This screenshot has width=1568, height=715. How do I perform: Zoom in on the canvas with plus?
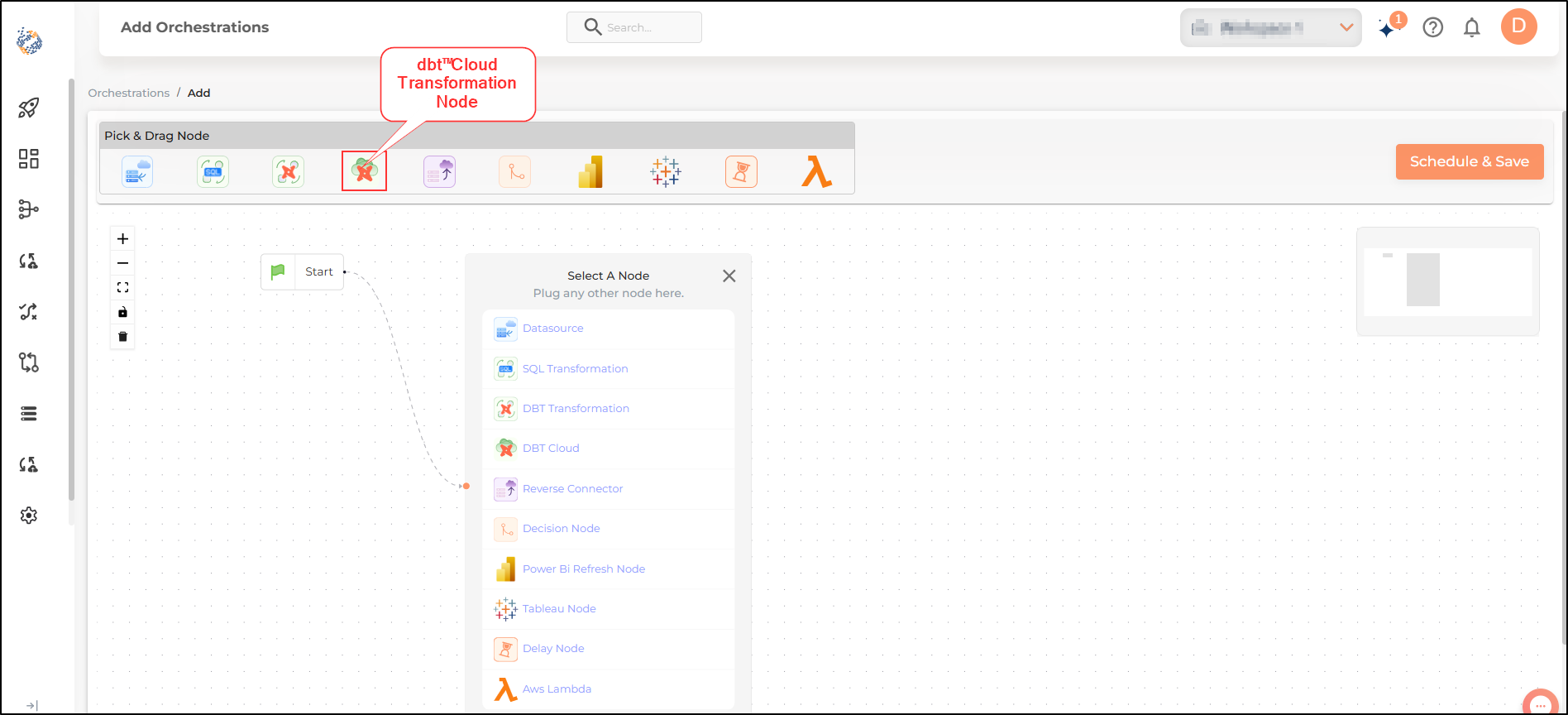(122, 239)
